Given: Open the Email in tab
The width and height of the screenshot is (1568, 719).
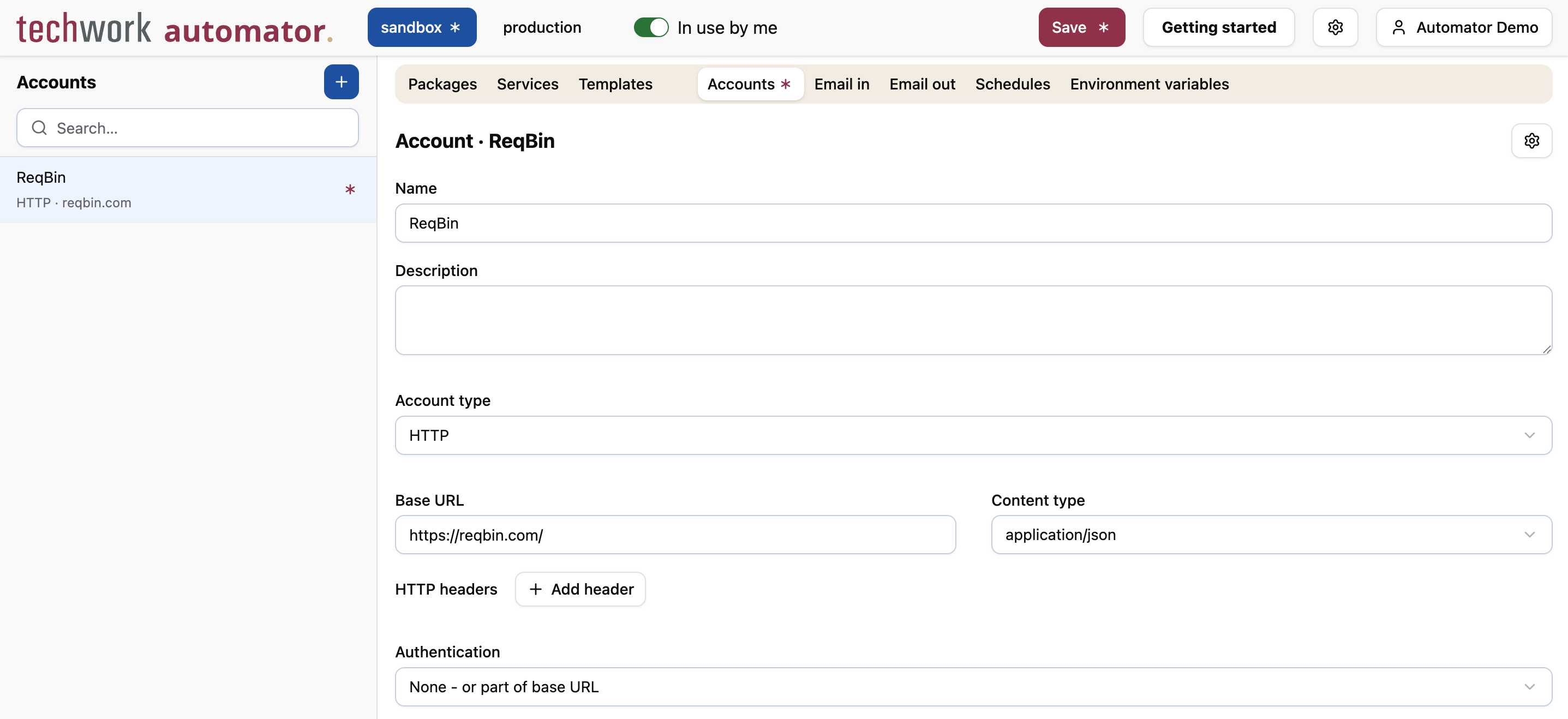Looking at the screenshot, I should tap(841, 84).
